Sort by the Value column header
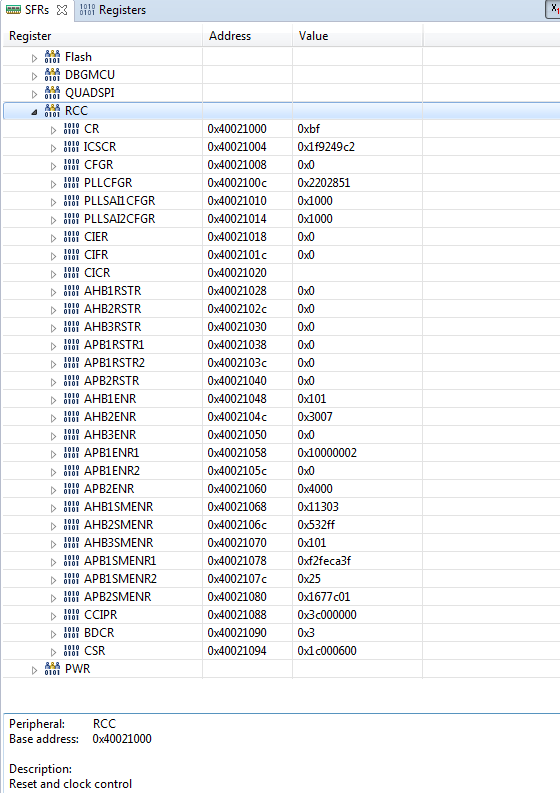 (357, 36)
